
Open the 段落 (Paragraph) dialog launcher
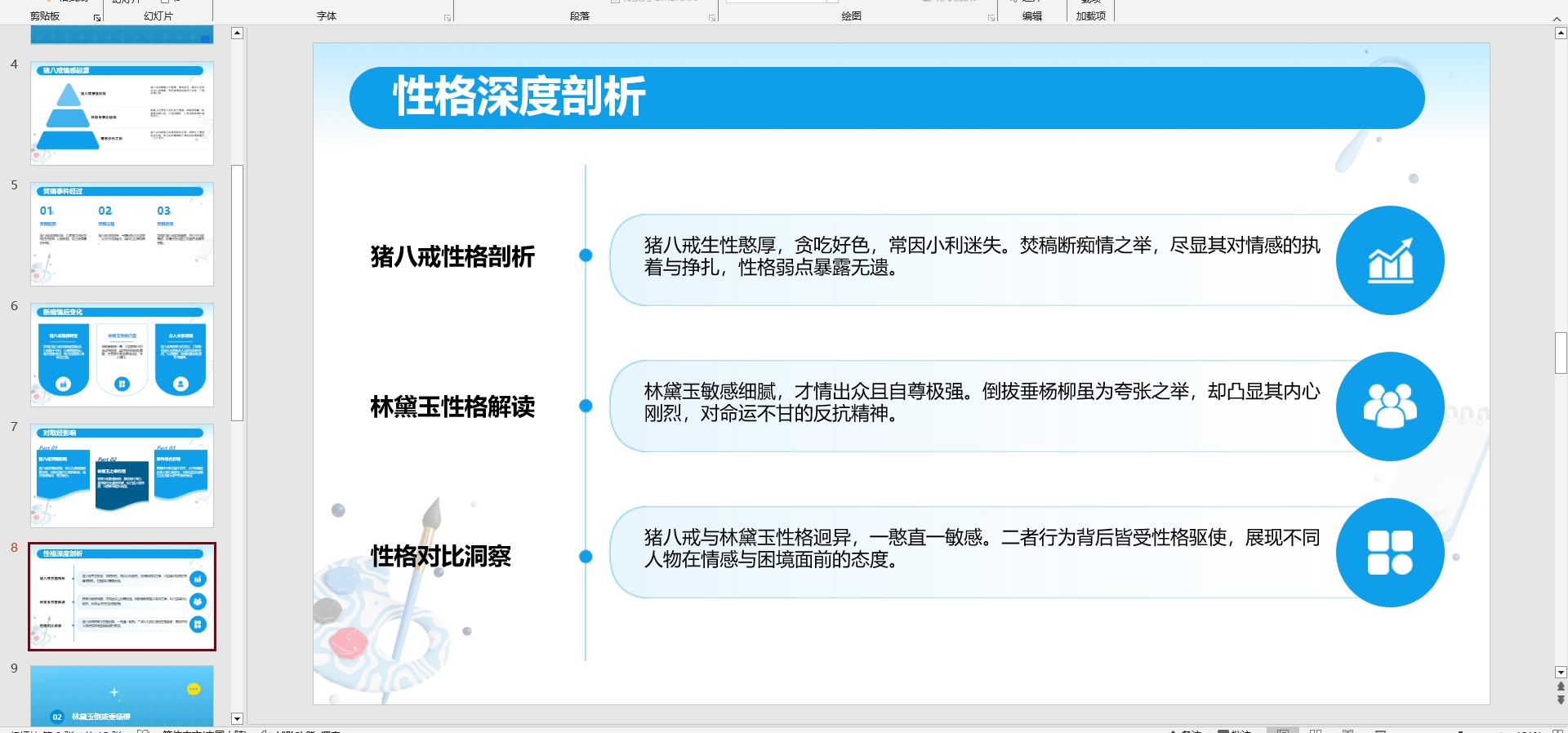tap(712, 17)
